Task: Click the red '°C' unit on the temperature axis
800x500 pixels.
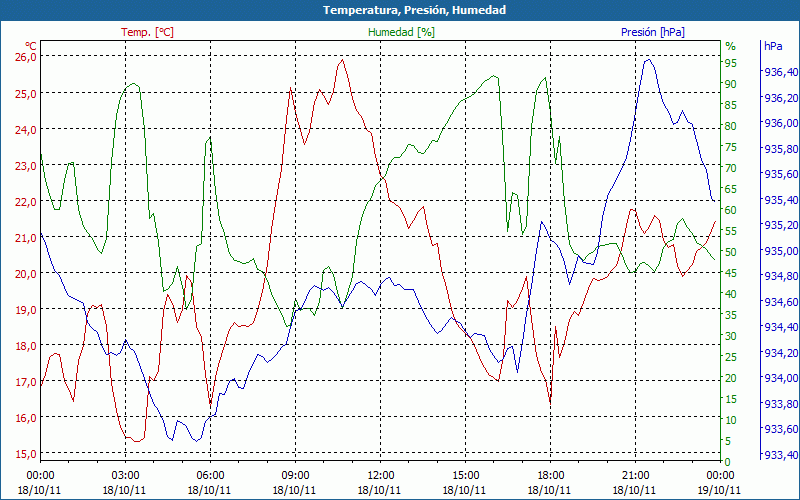Action: point(31,45)
